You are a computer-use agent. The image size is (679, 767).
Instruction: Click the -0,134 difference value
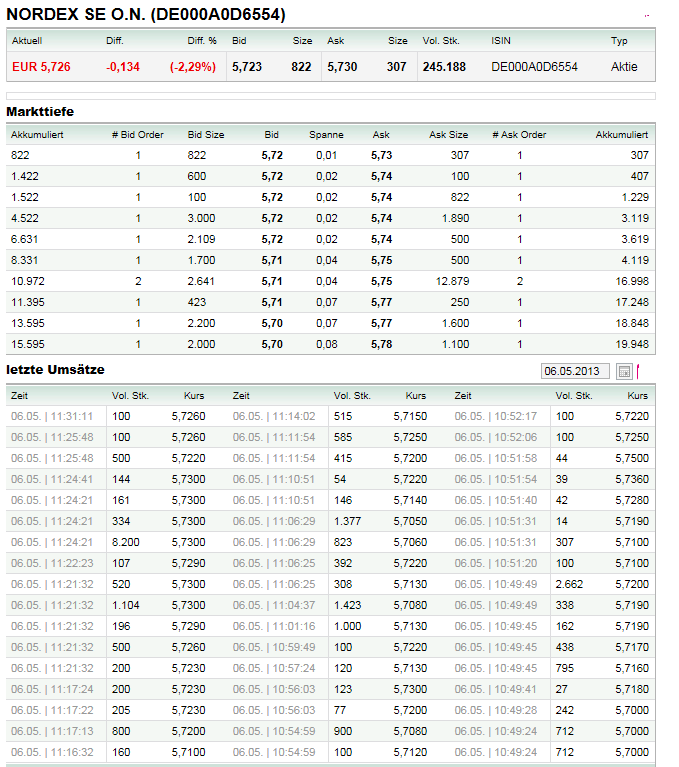(x=123, y=67)
